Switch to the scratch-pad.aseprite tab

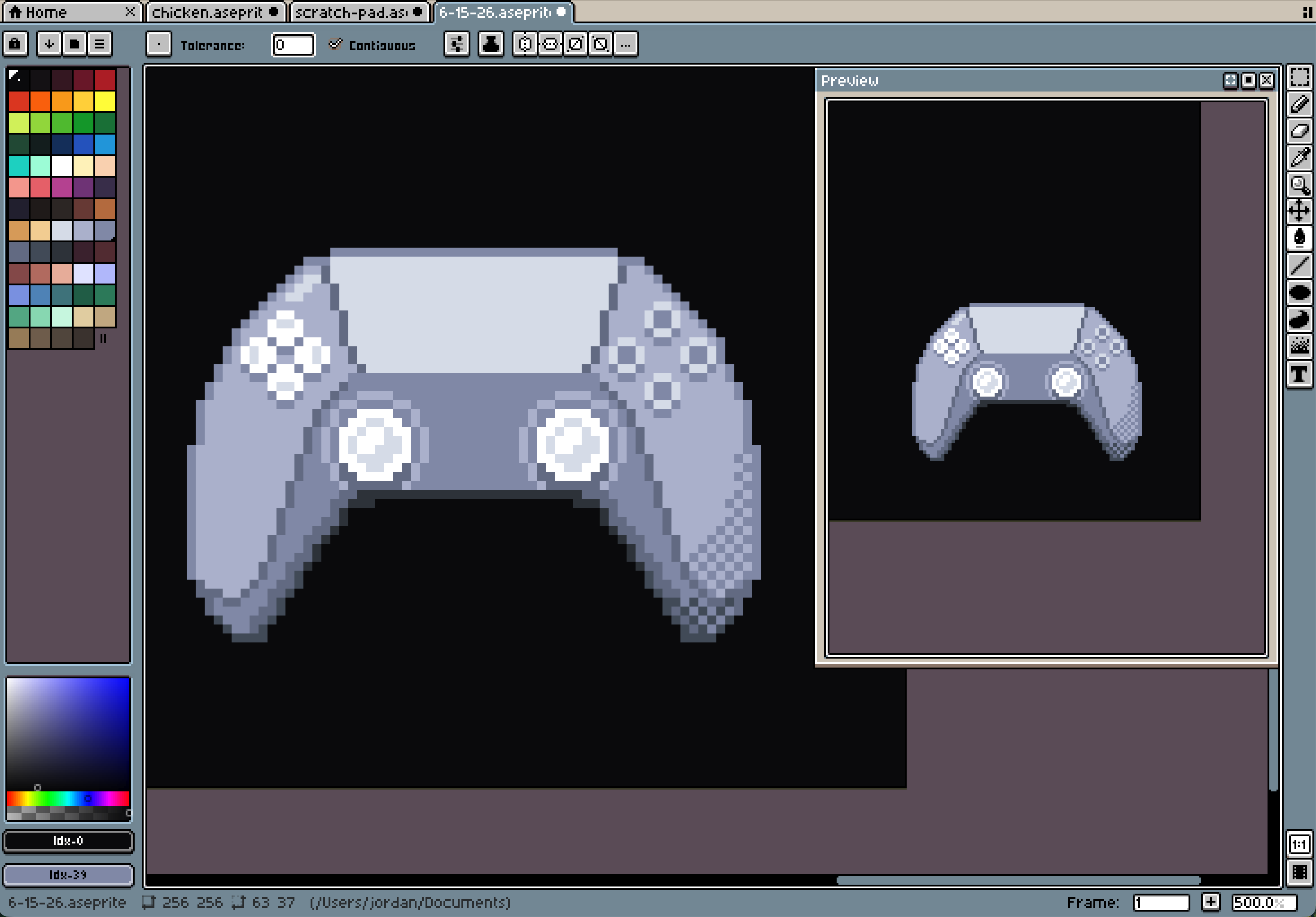pyautogui.click(x=360, y=12)
